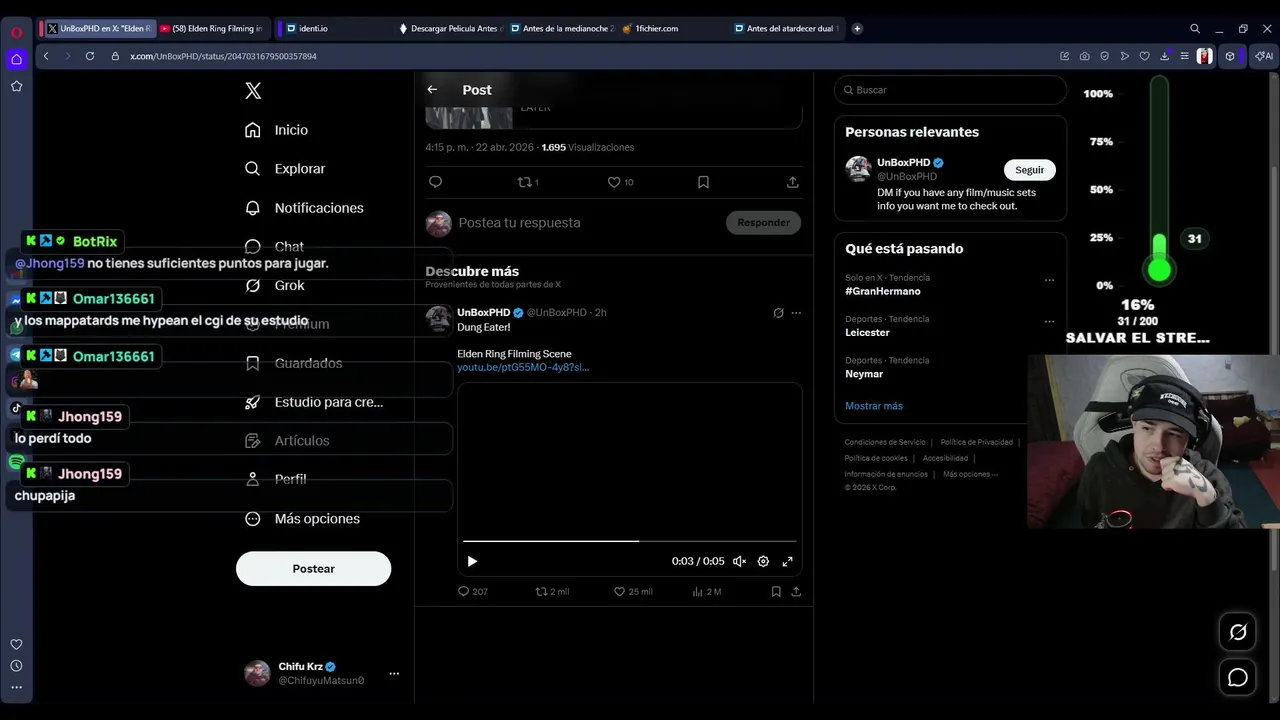Image resolution: width=1280 pixels, height=720 pixels.
Task: Open Estudio para creadores item
Action: [x=314, y=402]
